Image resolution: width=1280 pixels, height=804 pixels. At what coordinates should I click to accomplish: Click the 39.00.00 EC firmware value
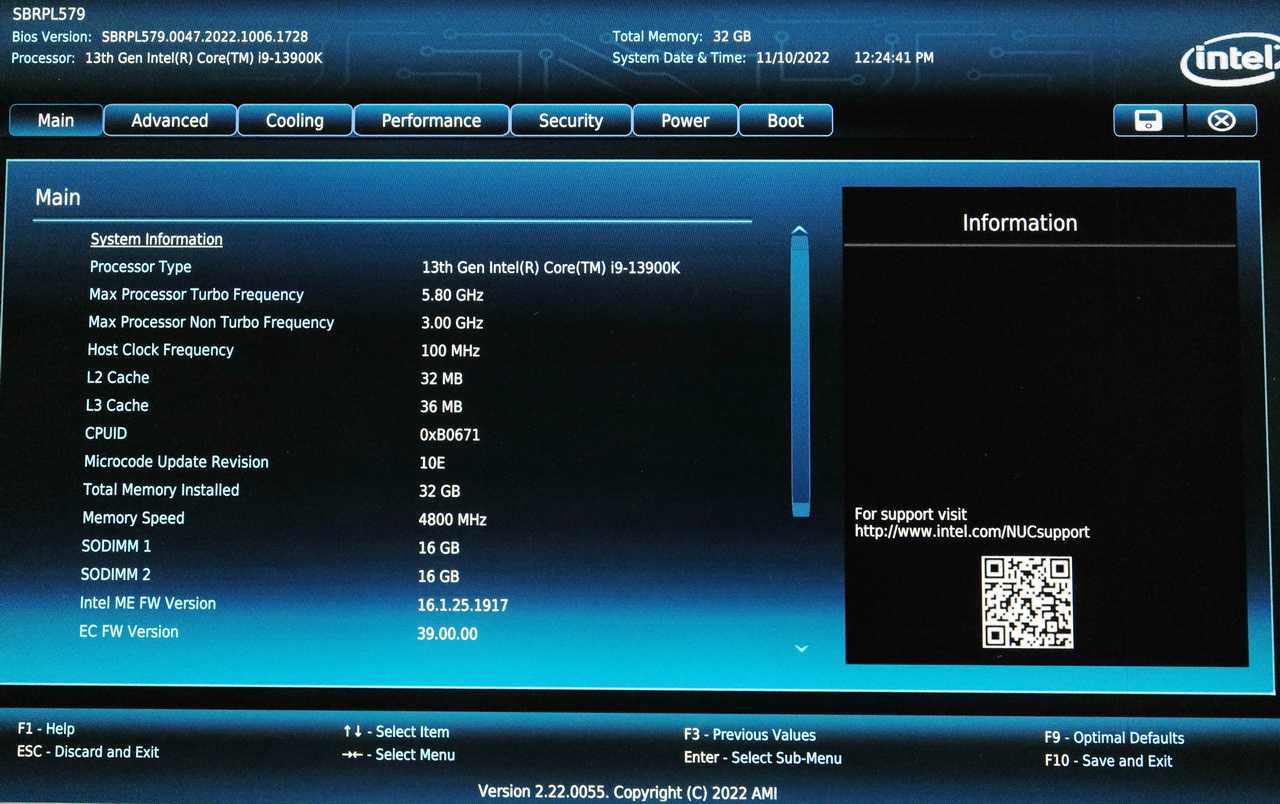[x=447, y=634]
